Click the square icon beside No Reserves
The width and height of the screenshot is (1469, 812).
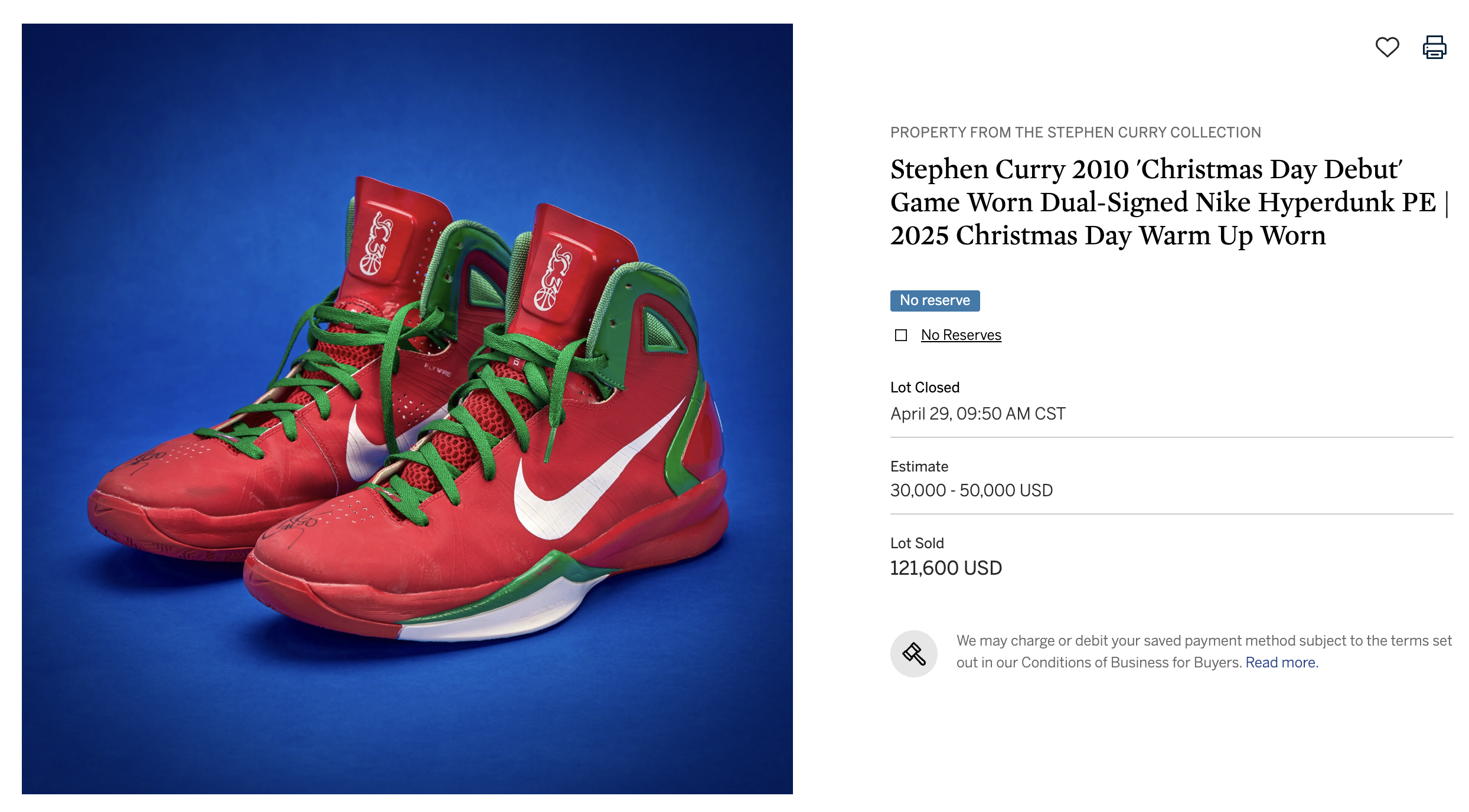(x=901, y=335)
